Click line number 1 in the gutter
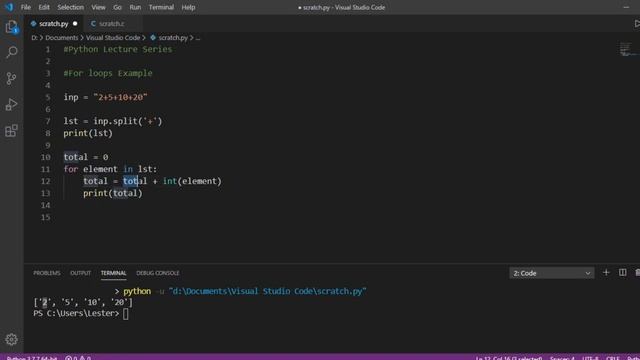Viewport: 640px width, 360px height. click(x=48, y=49)
